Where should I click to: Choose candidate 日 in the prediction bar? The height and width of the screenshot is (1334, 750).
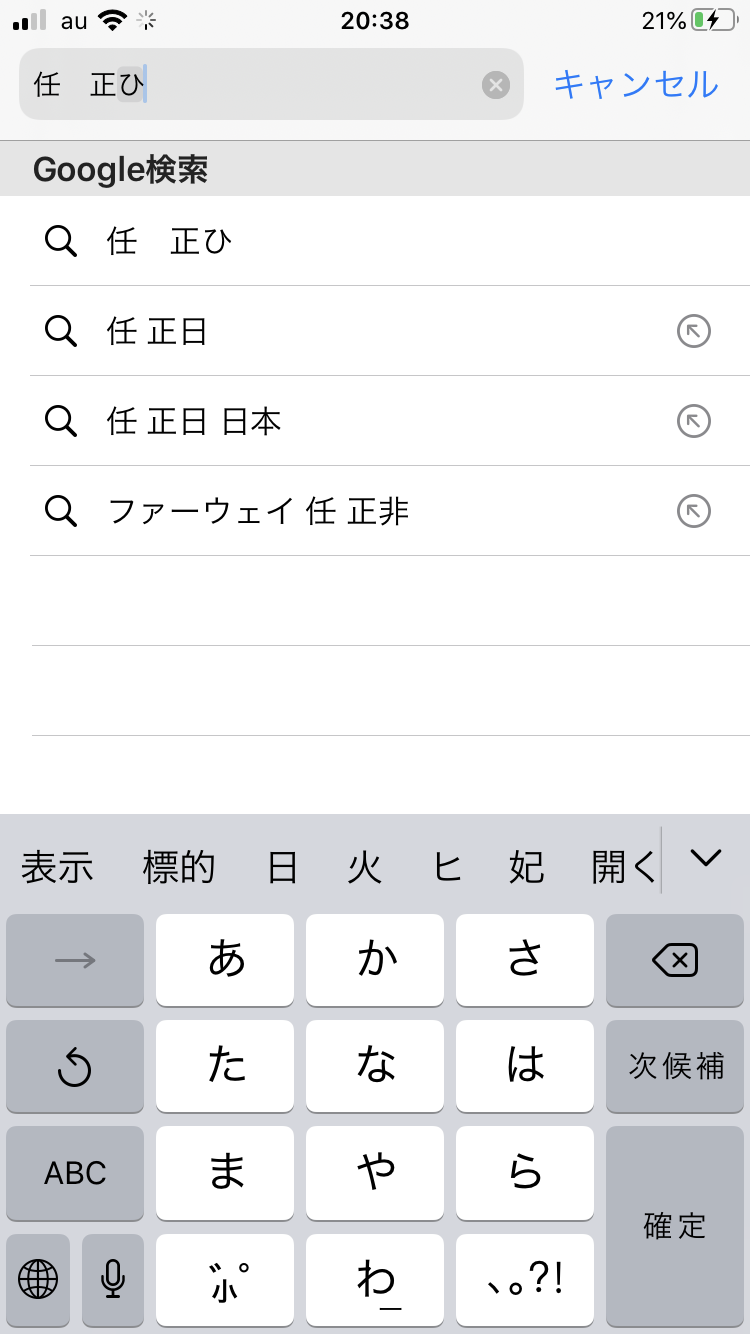pyautogui.click(x=282, y=867)
